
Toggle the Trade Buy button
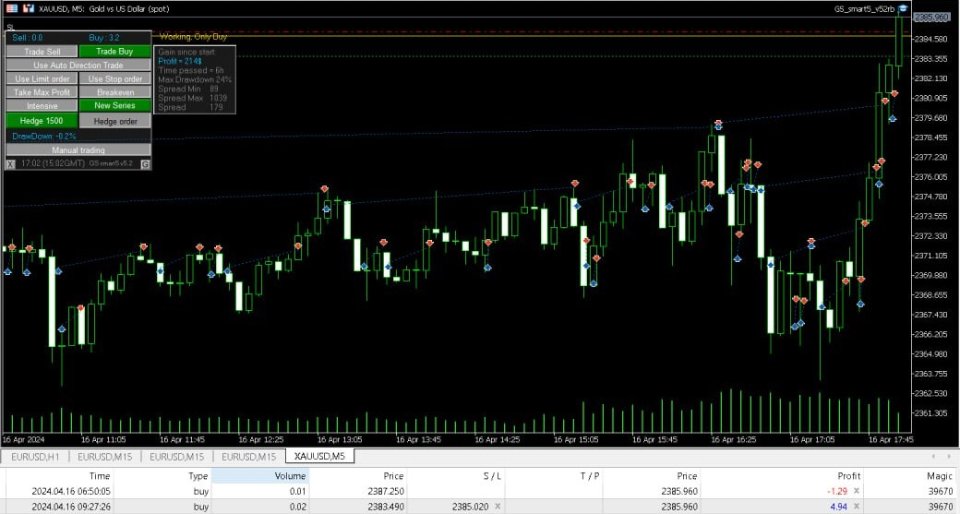click(114, 51)
